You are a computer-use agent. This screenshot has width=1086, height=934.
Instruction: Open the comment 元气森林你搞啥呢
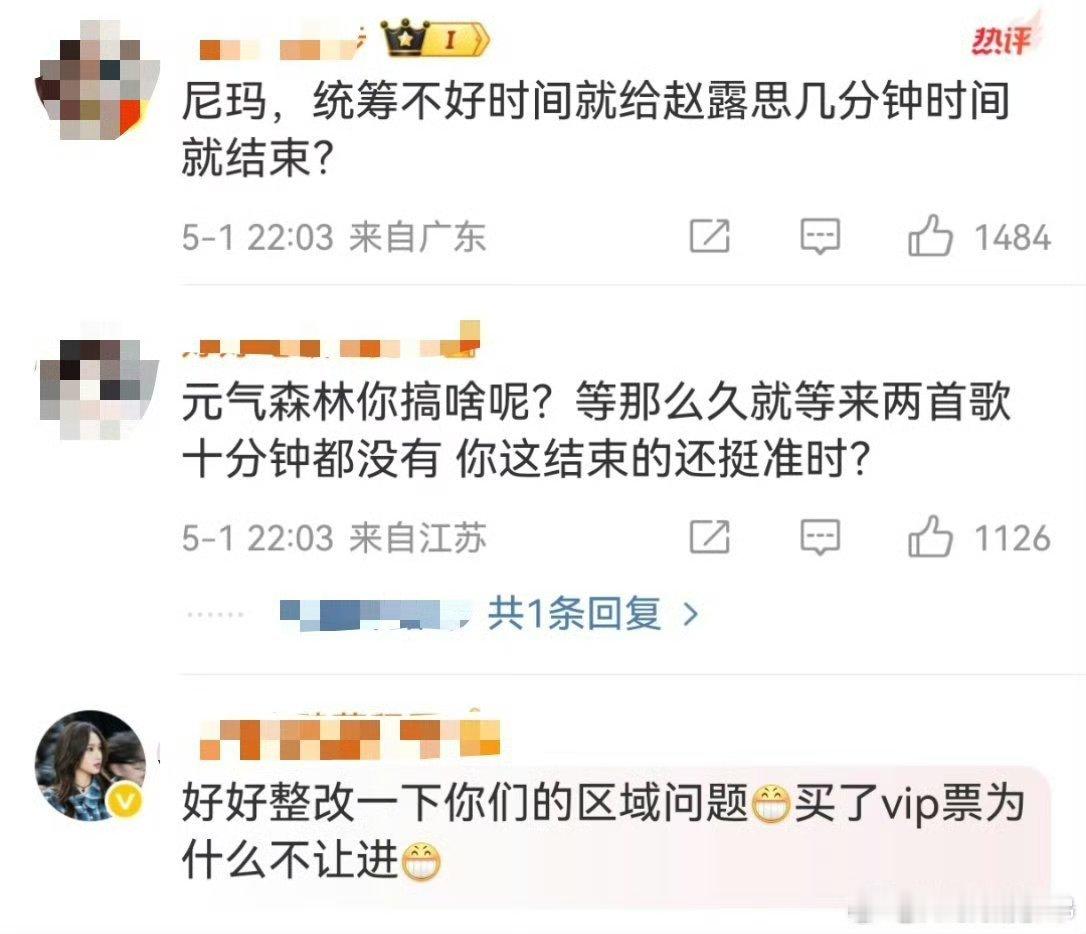pos(596,429)
